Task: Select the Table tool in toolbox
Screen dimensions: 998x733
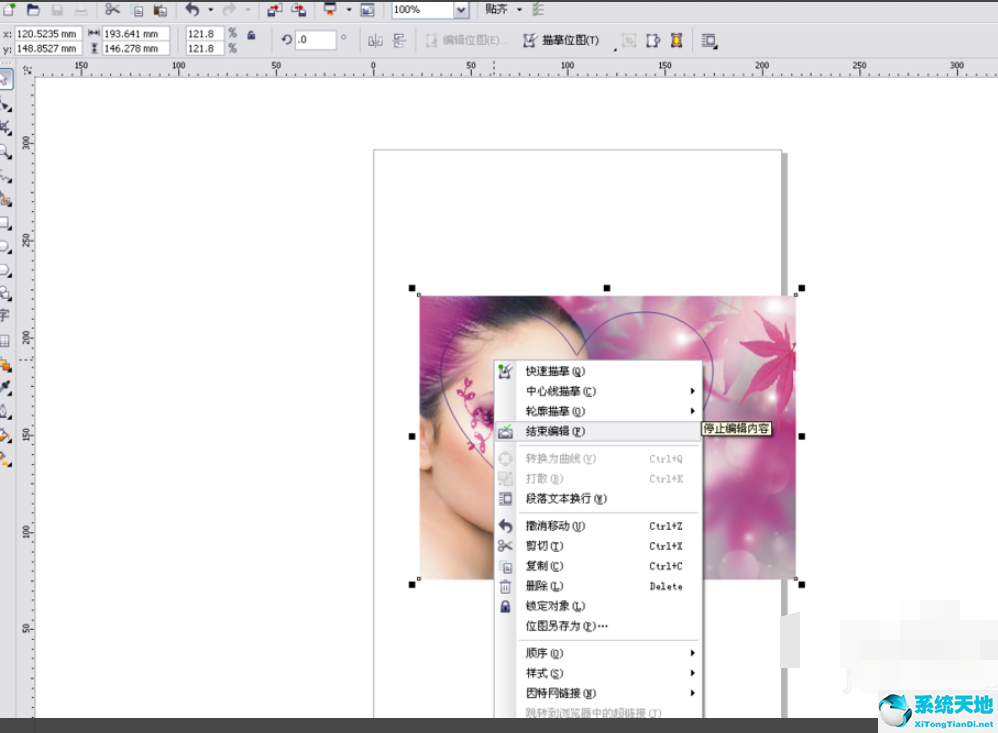Action: [5, 341]
